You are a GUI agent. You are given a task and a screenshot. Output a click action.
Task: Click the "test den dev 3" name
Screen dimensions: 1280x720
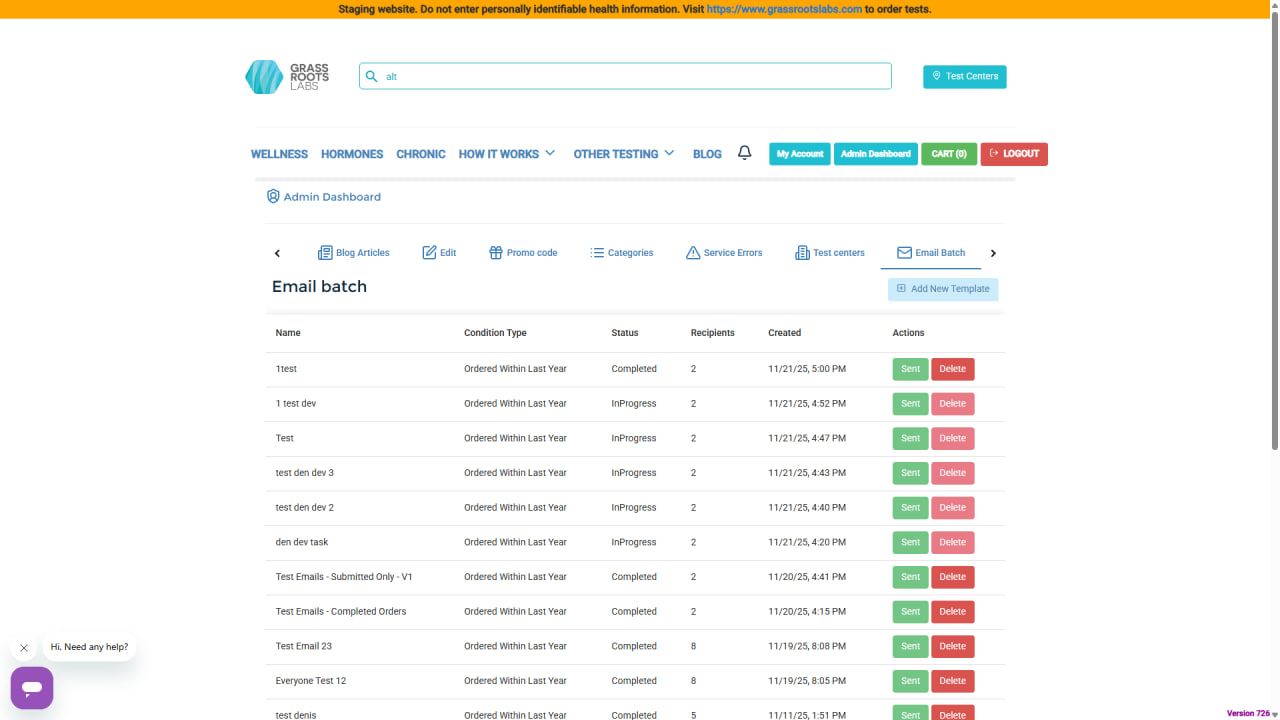pos(305,473)
